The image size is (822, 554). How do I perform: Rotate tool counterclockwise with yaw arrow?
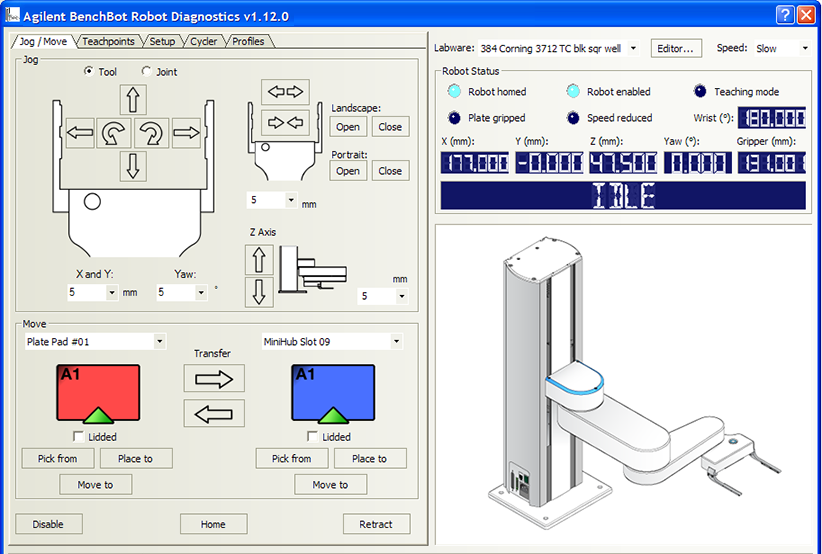(115, 133)
